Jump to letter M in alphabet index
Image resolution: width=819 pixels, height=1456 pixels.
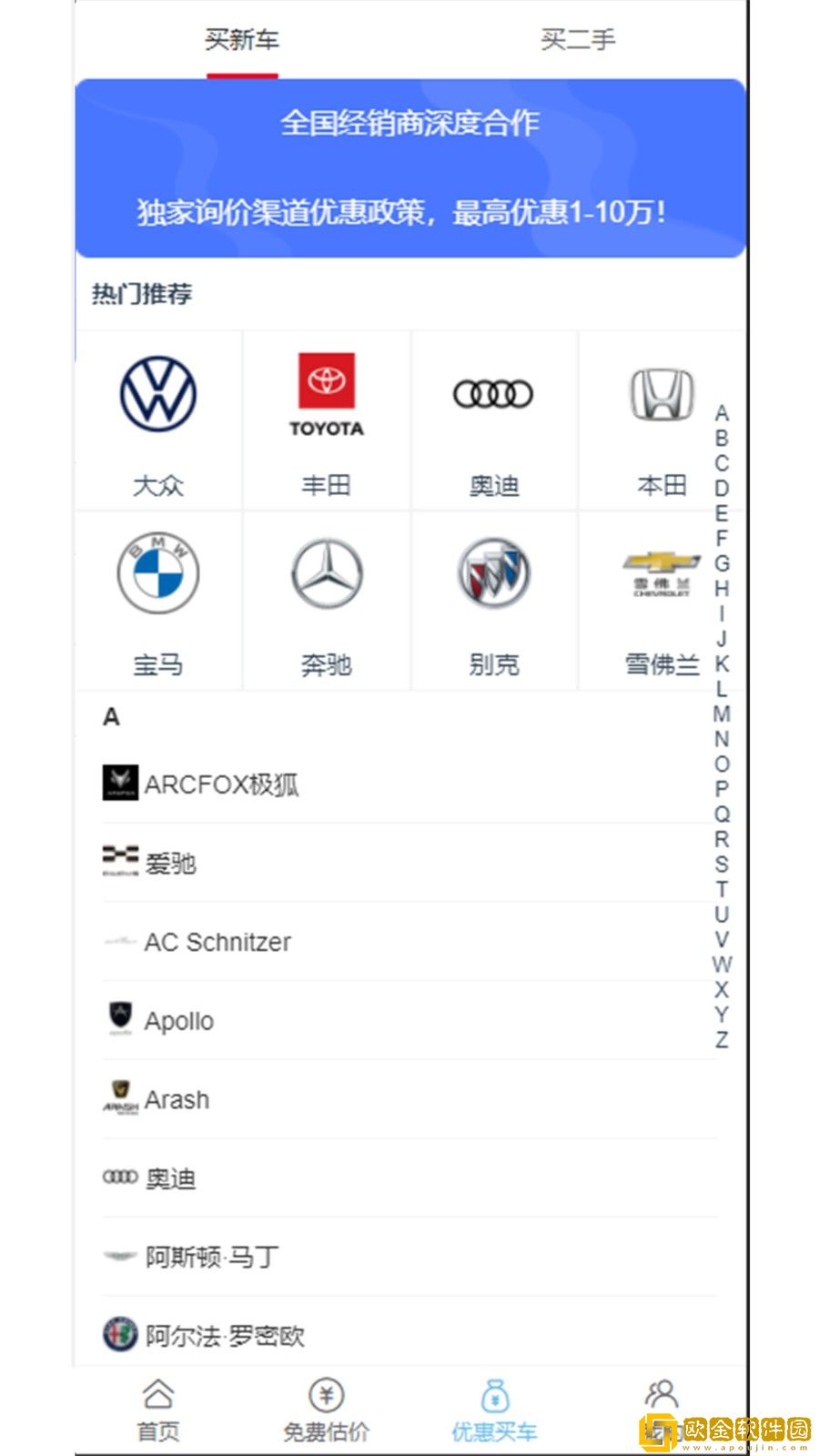click(x=722, y=714)
